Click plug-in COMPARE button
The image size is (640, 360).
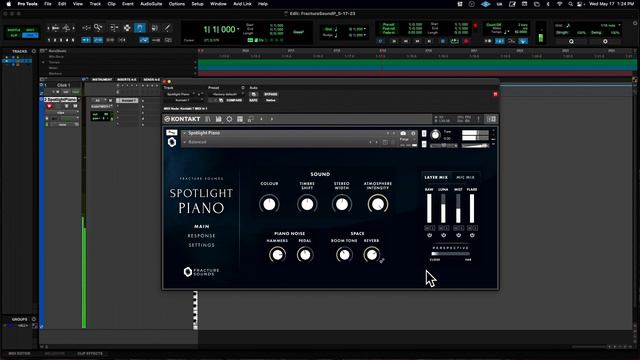click(x=234, y=100)
